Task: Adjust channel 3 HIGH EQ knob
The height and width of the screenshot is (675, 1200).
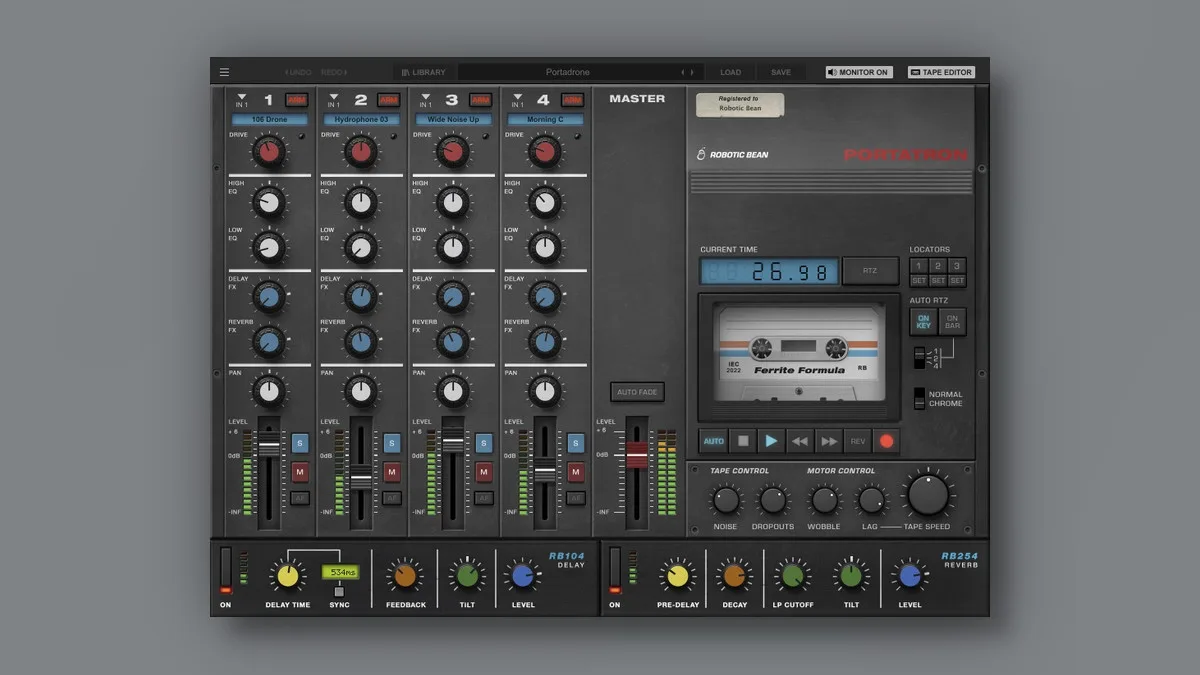Action: coord(453,203)
